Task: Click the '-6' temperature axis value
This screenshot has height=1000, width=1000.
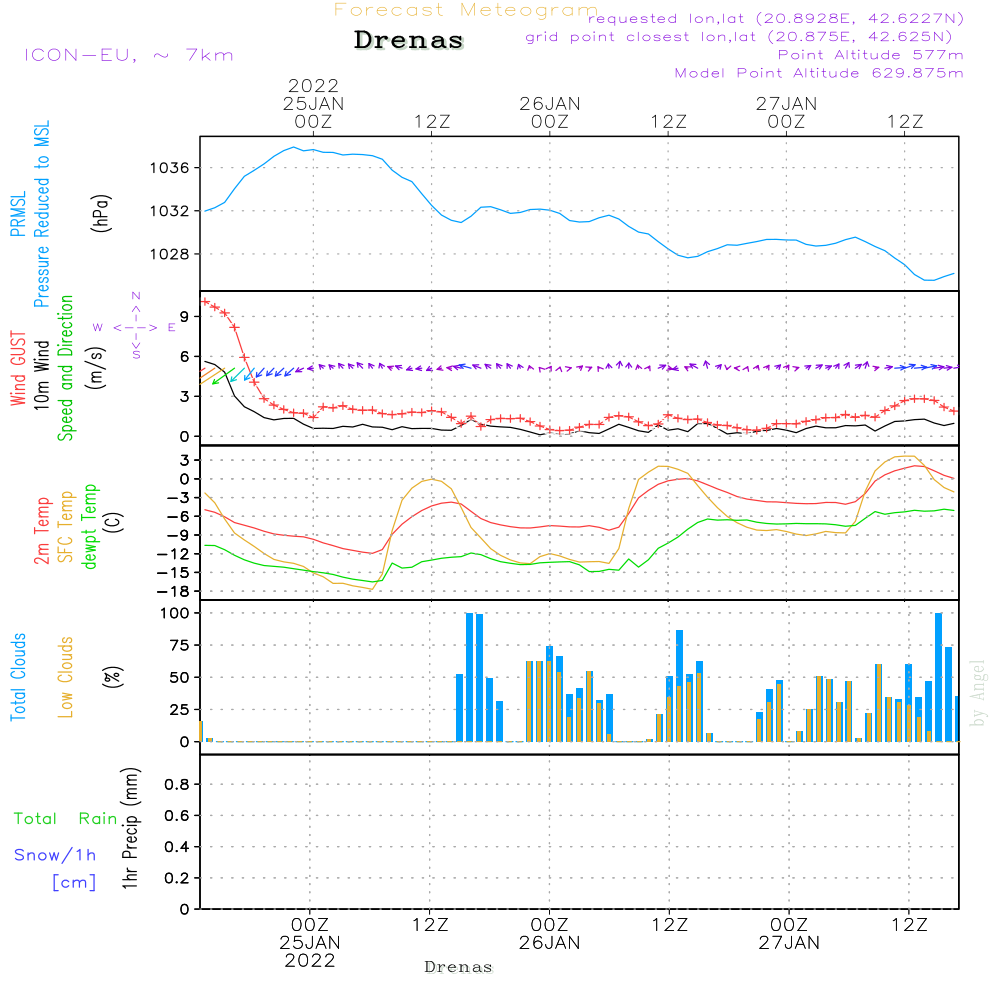Action: tap(179, 517)
